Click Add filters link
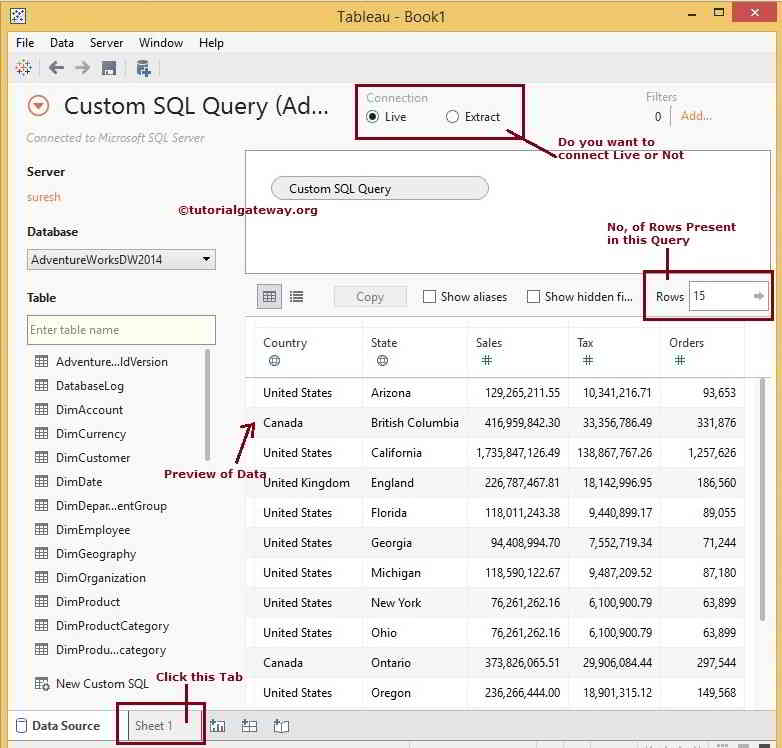The height and width of the screenshot is (748, 782). [x=696, y=116]
